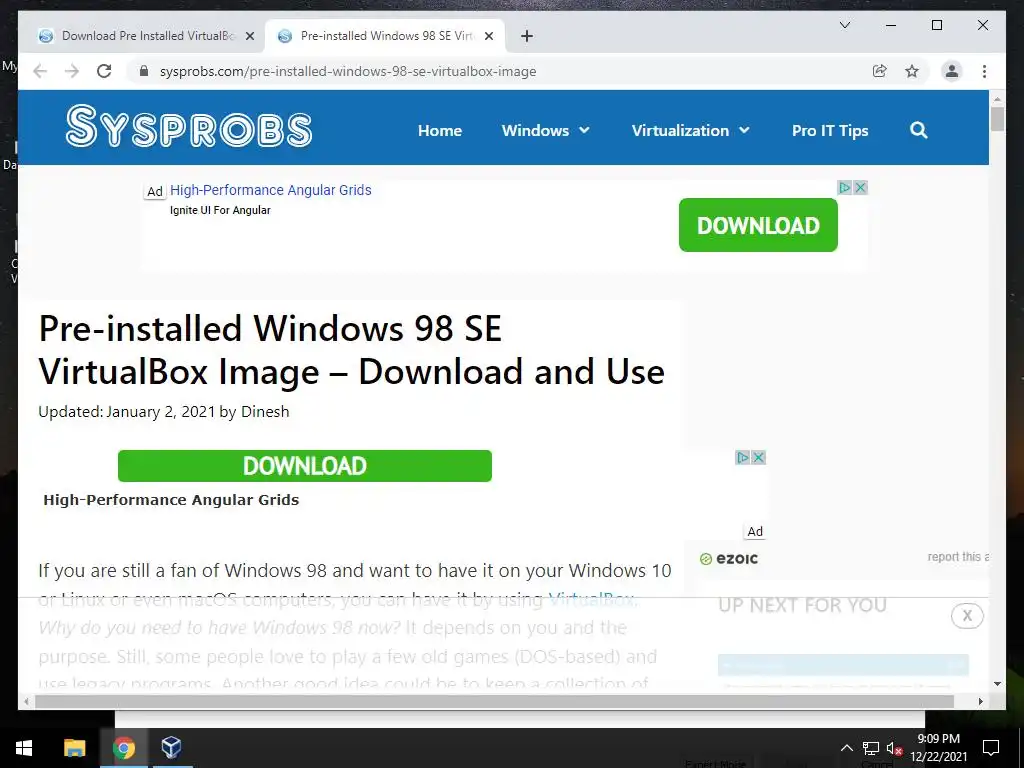The height and width of the screenshot is (768, 1024).
Task: Expand the Windows menu chevron
Action: [584, 130]
